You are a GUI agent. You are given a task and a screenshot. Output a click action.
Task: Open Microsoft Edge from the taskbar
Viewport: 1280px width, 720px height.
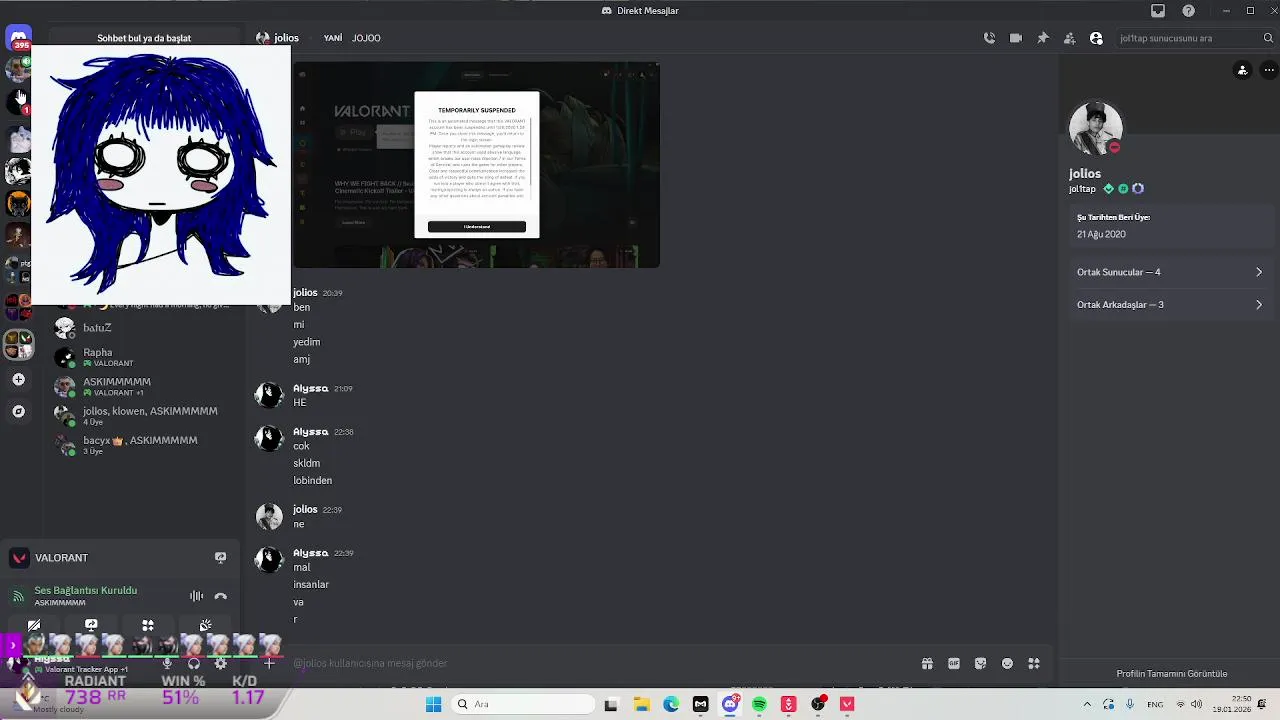click(x=671, y=704)
